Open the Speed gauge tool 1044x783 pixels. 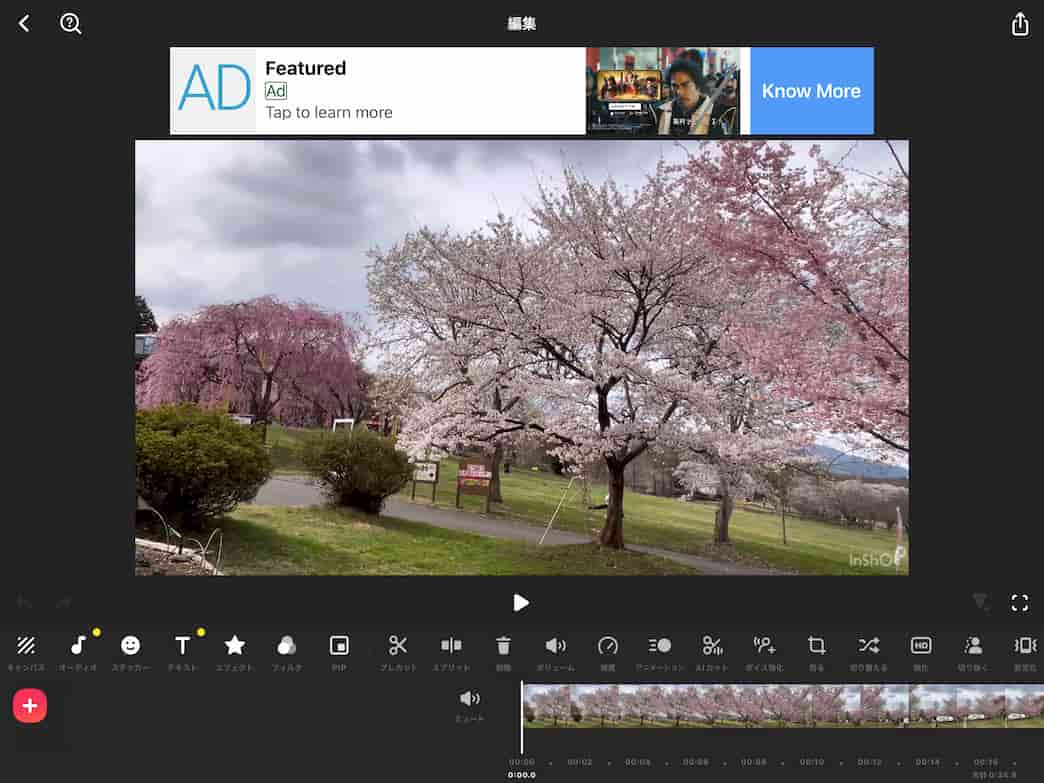pyautogui.click(x=607, y=646)
